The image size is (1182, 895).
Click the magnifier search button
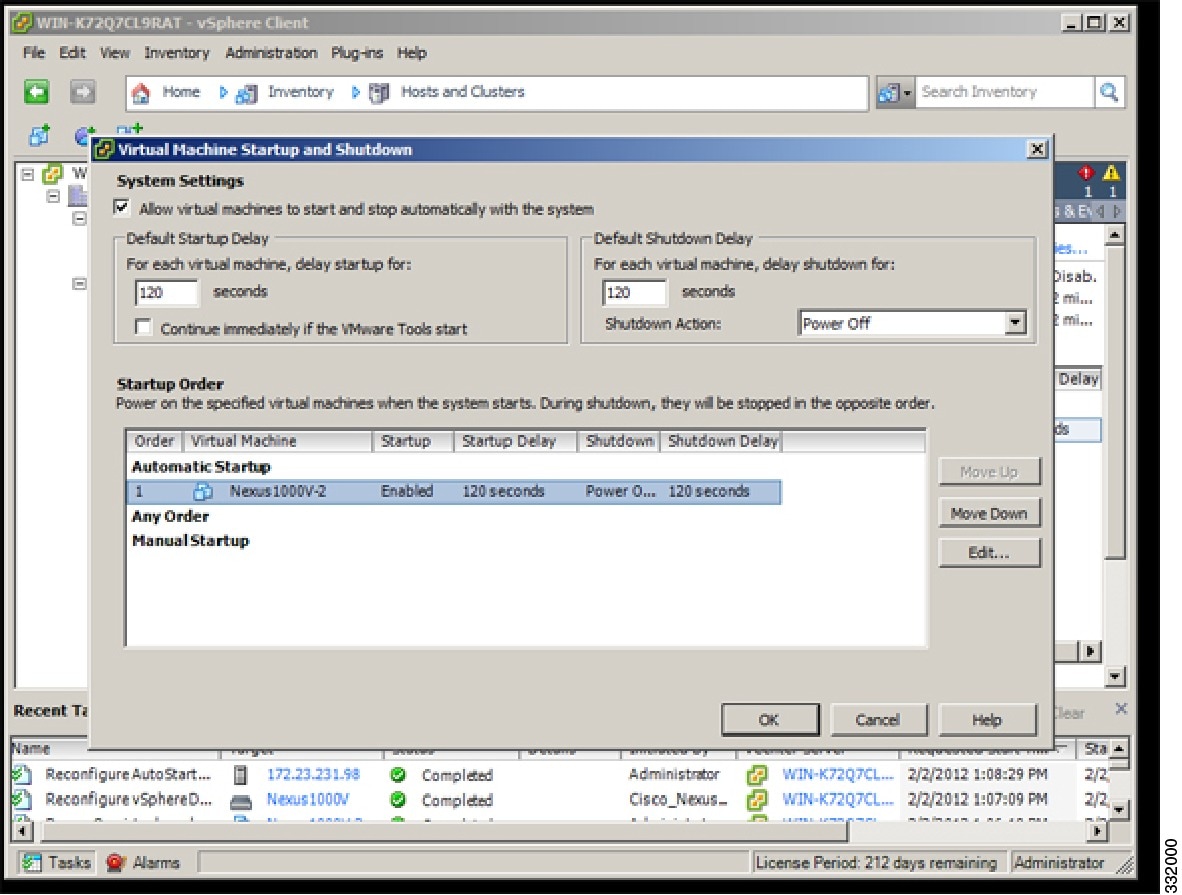[1109, 92]
